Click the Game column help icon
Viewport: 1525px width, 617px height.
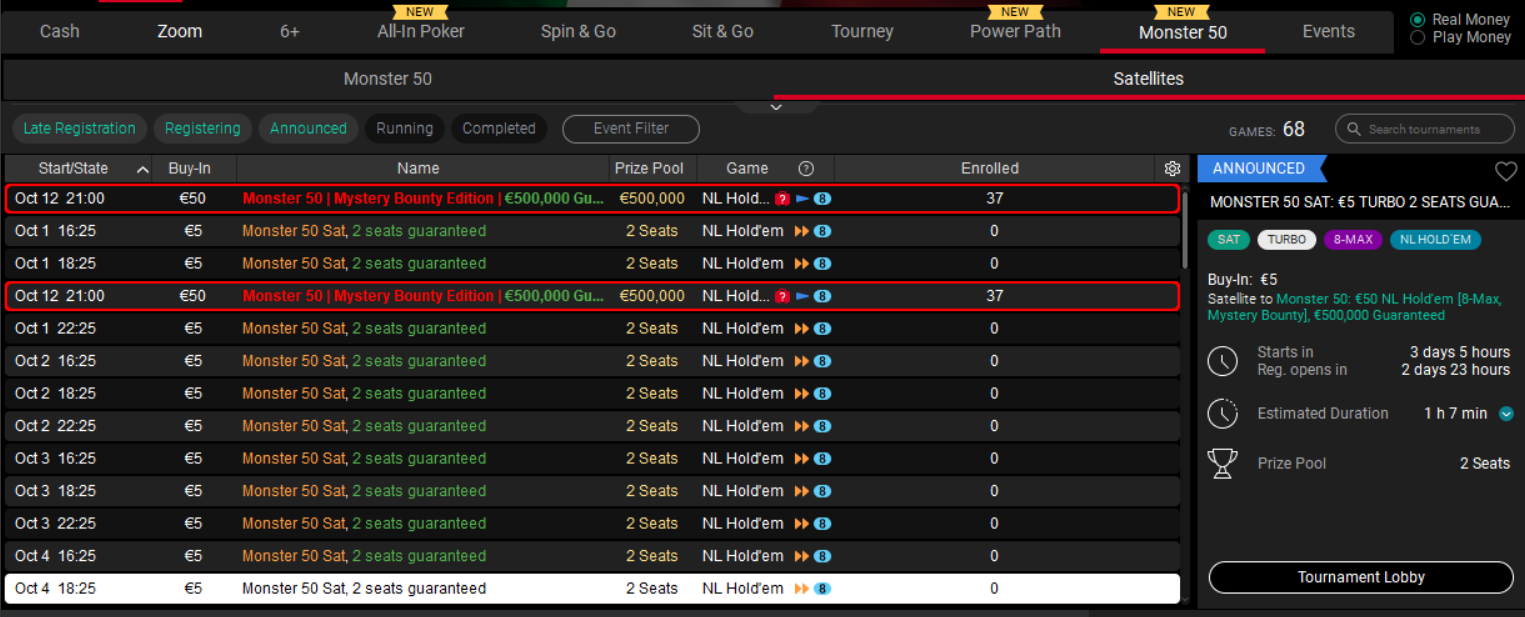pyautogui.click(x=806, y=169)
